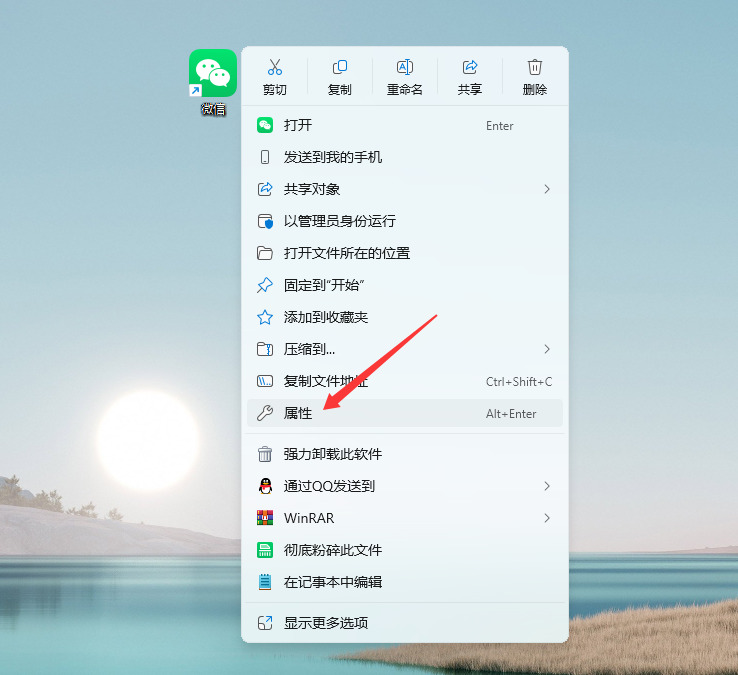Click the wrench icon for 属性
Screen dimensions: 738x675
coord(265,413)
